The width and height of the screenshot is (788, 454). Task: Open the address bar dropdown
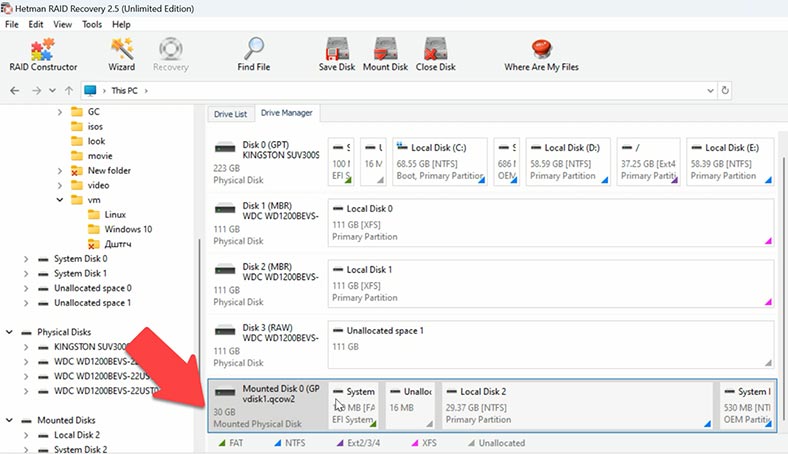[710, 90]
